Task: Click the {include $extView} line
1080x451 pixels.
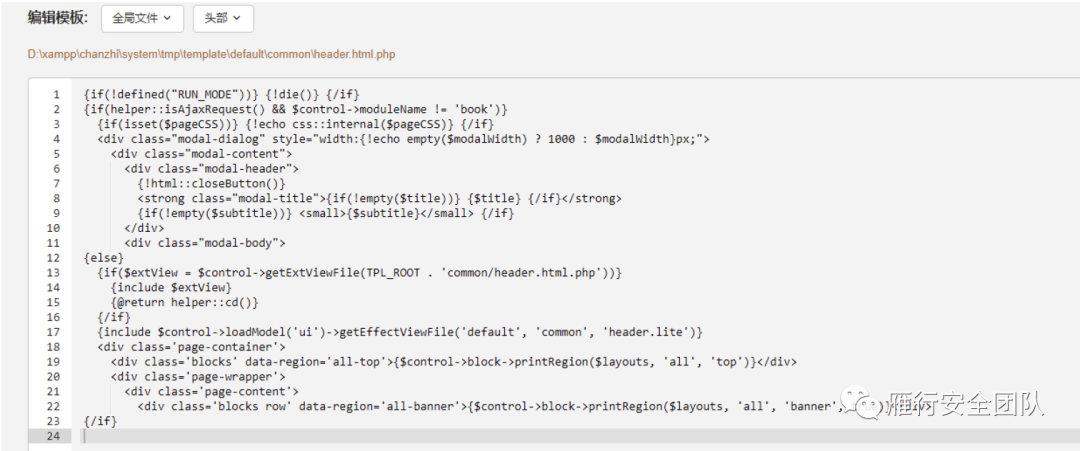Action: 172,287
